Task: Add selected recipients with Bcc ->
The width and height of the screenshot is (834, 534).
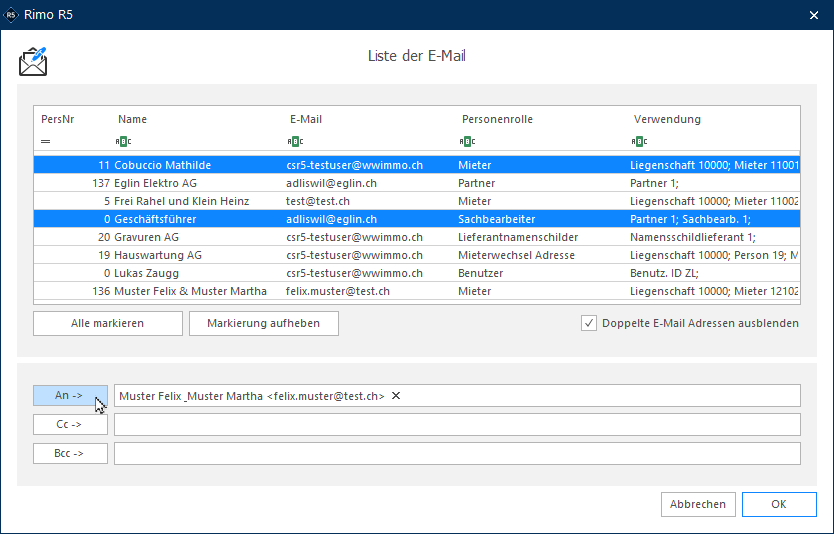Action: (70, 454)
